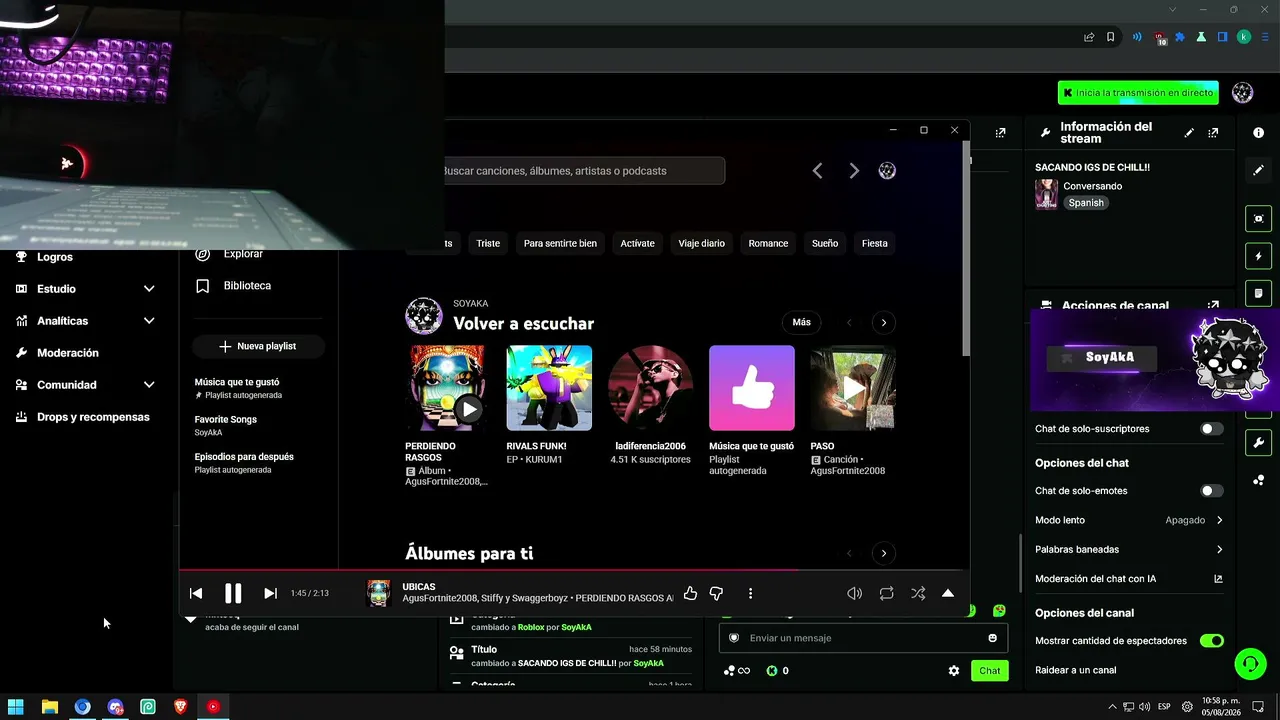
Task: Open more options for the playing song
Action: tap(750, 593)
